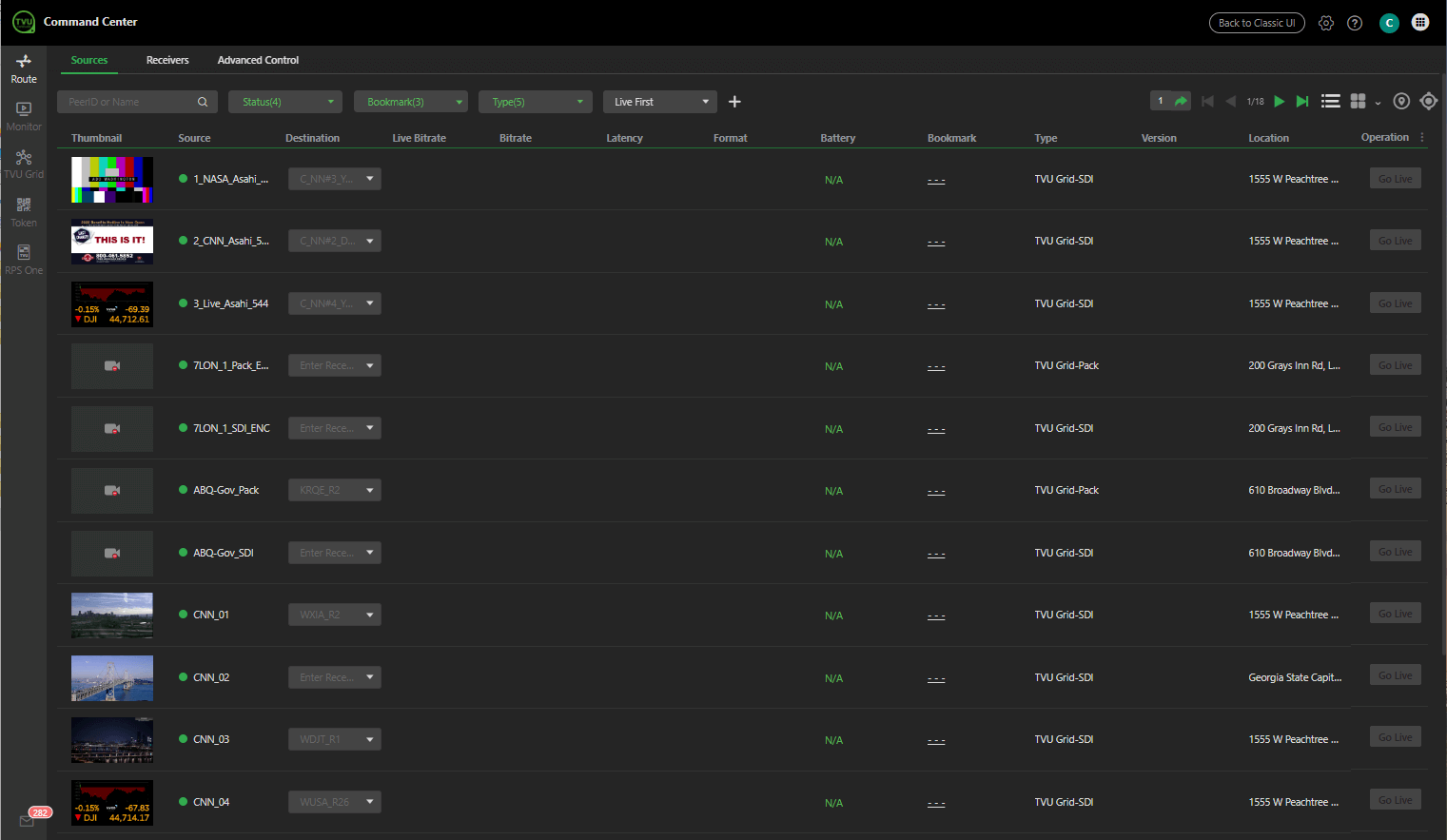Open the CNN_02 bridge thumbnail
This screenshot has height=840, width=1447.
(112, 678)
